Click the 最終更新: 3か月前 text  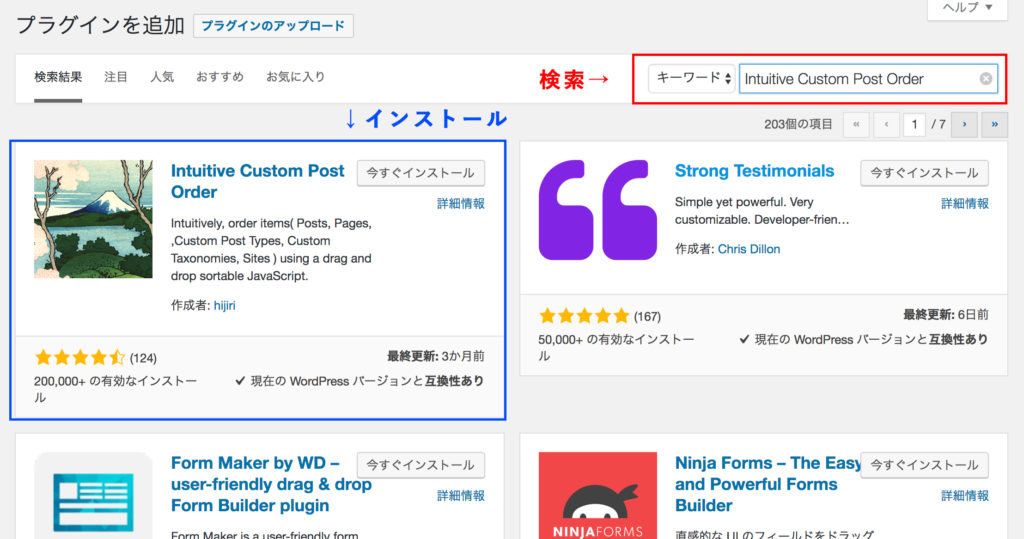click(x=436, y=356)
